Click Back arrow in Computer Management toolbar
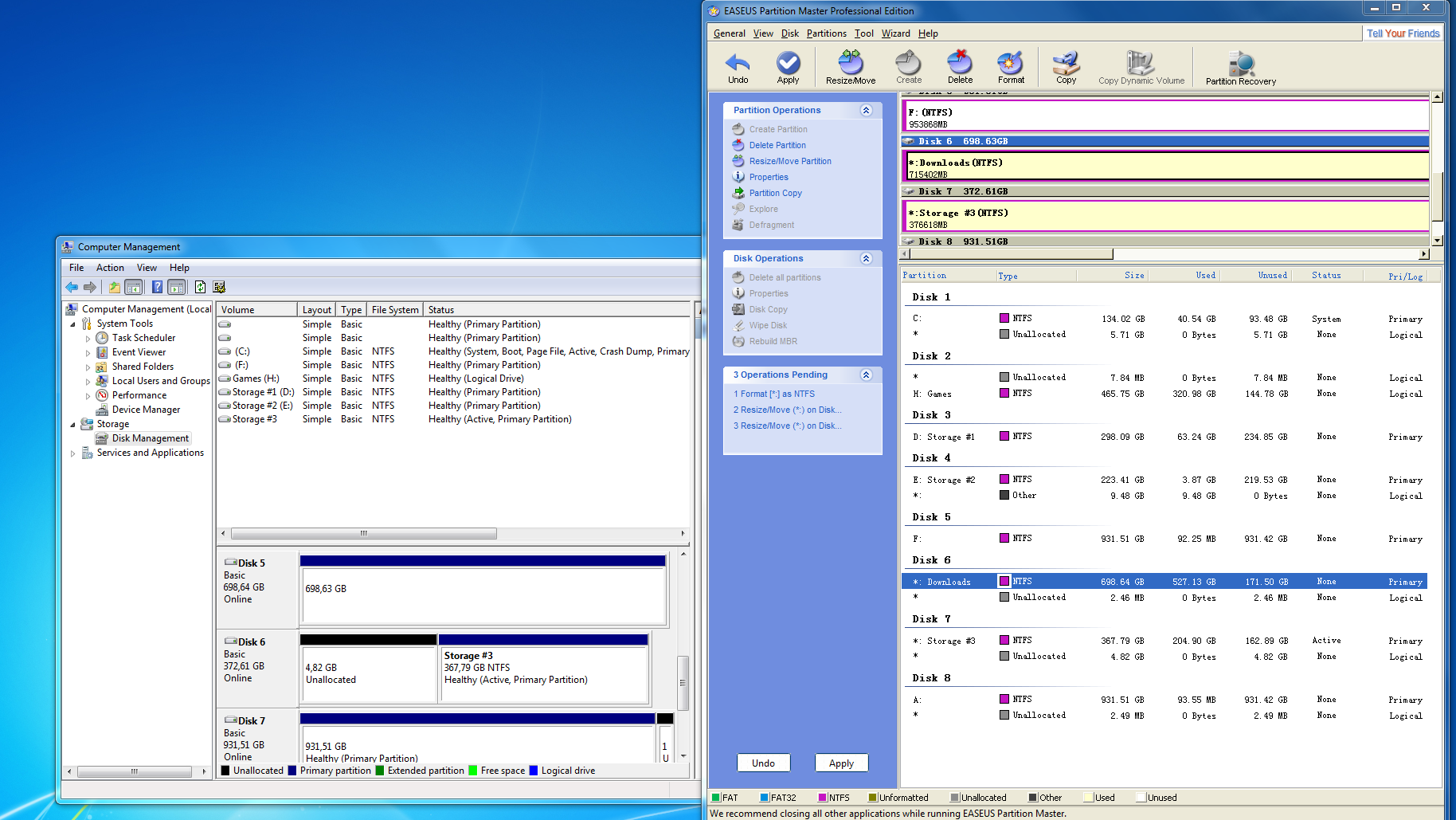This screenshot has height=820, width=1456. (x=72, y=287)
